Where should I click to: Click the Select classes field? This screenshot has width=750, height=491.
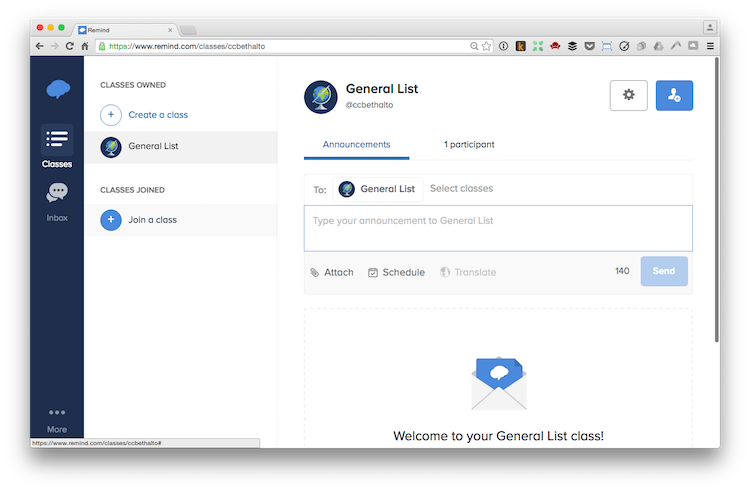coord(461,188)
